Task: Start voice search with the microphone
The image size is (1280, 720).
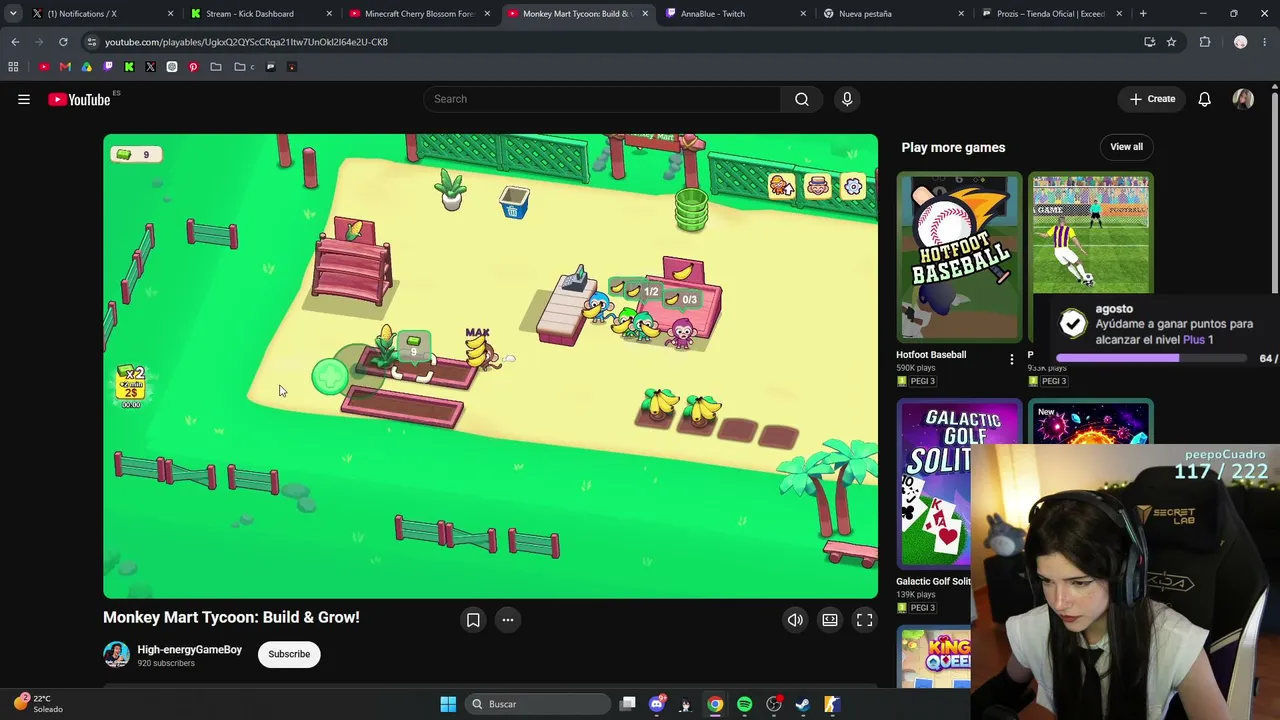Action: 847,99
